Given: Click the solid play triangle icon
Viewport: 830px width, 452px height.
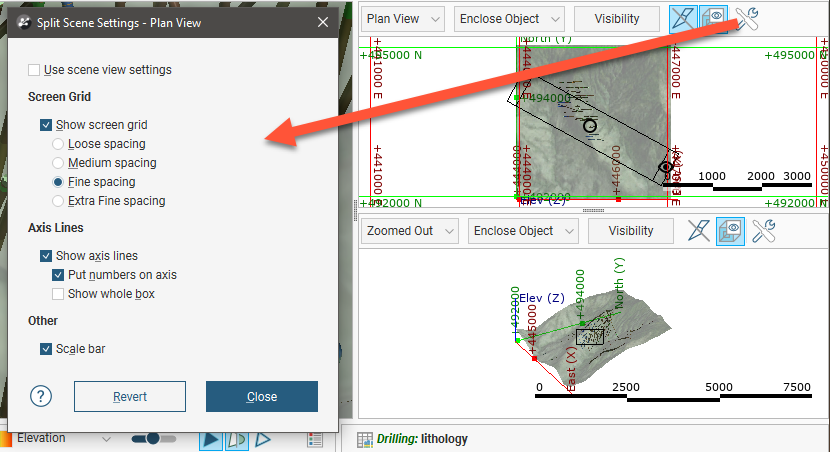Looking at the screenshot, I should tap(211, 439).
